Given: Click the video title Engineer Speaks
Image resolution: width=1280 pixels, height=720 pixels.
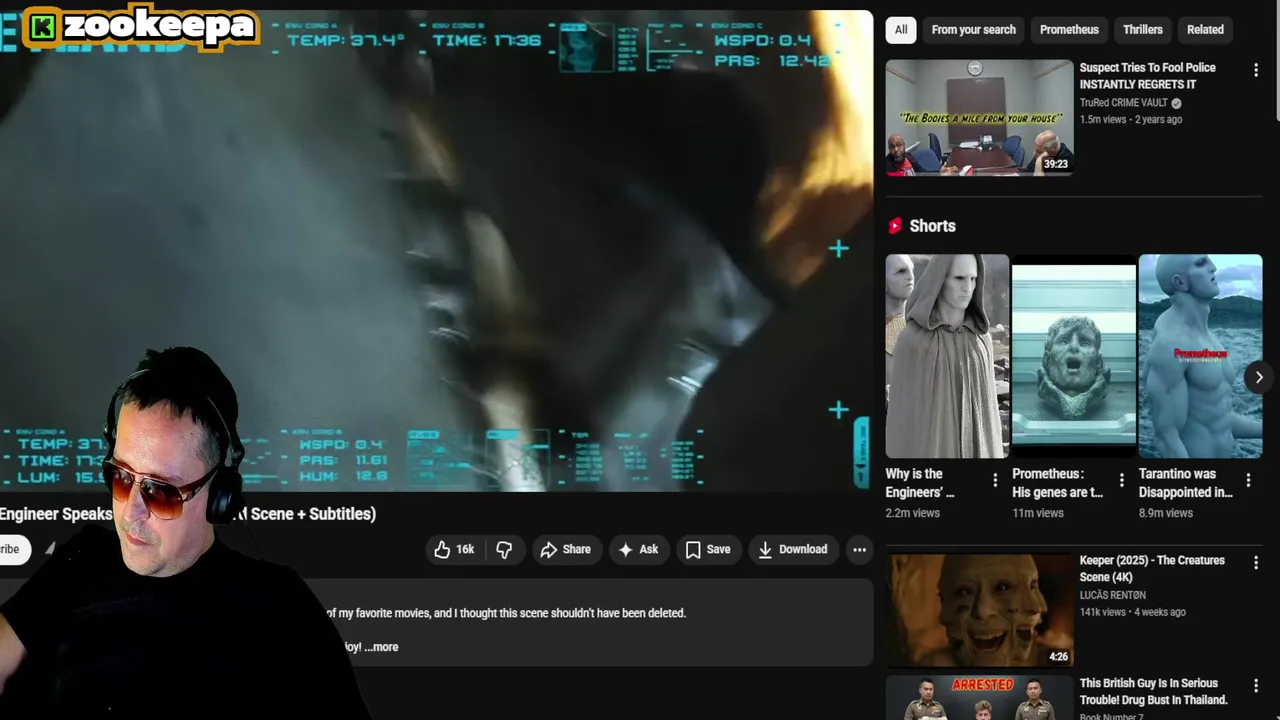Looking at the screenshot, I should click(x=188, y=514).
